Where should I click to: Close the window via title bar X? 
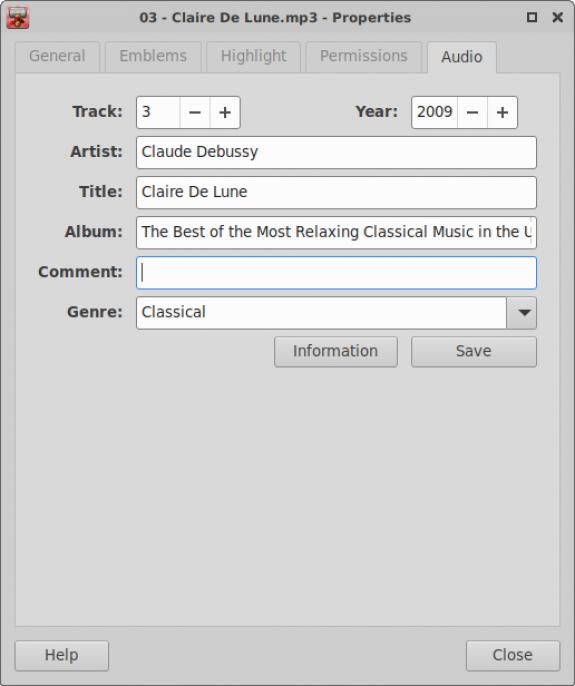(557, 18)
